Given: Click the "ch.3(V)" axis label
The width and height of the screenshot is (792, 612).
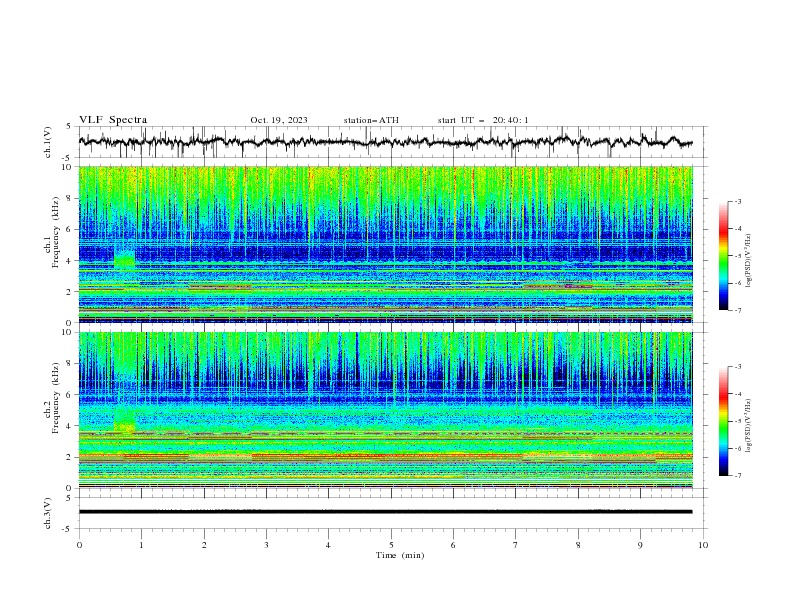Looking at the screenshot, I should click(x=48, y=513).
